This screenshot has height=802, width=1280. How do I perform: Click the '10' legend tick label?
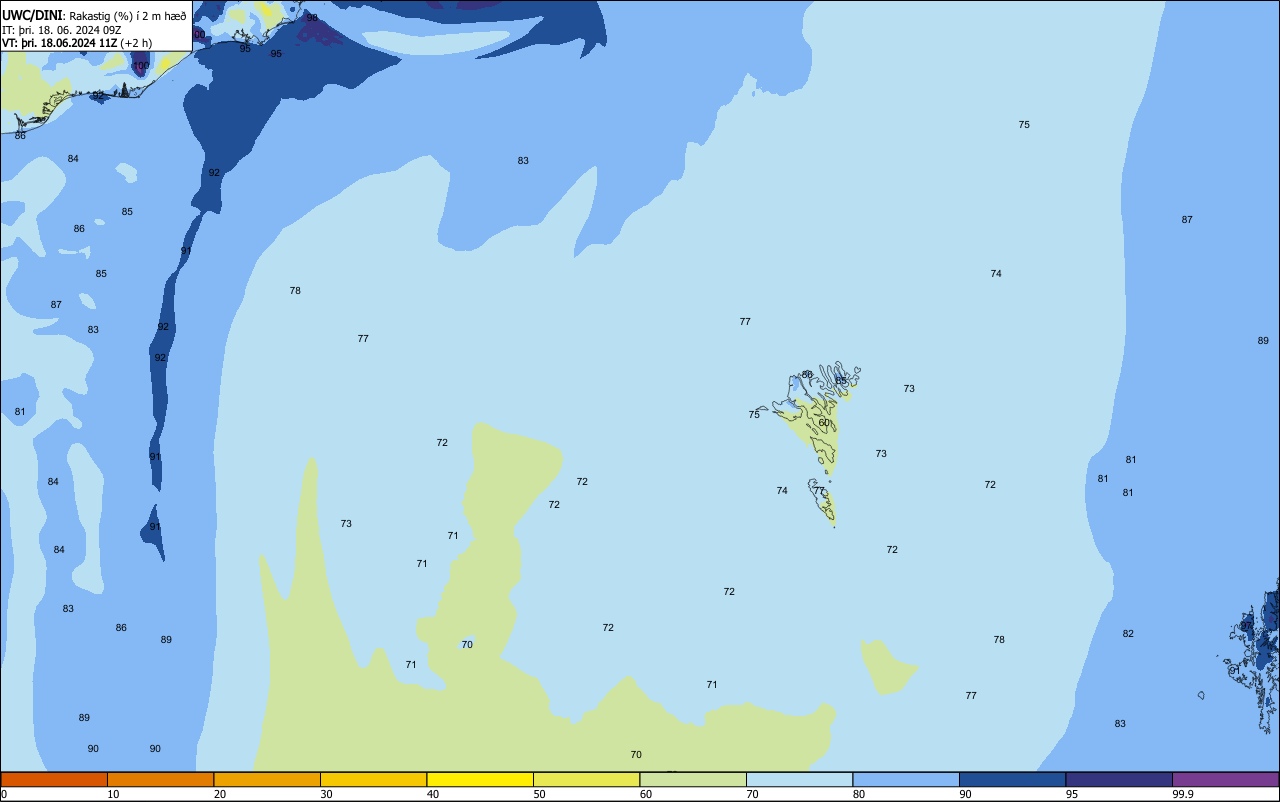point(113,794)
